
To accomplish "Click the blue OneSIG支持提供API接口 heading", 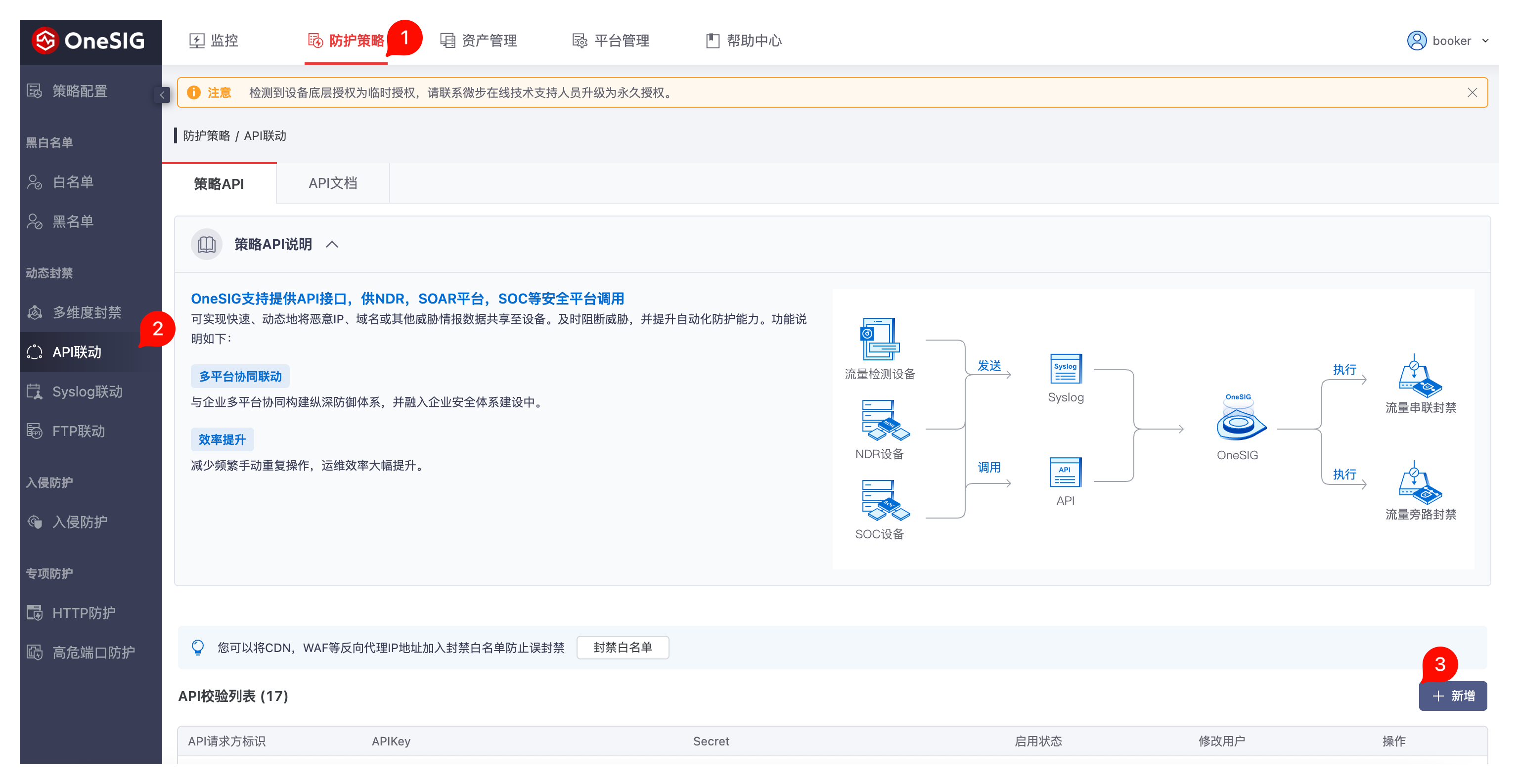I will tap(407, 298).
